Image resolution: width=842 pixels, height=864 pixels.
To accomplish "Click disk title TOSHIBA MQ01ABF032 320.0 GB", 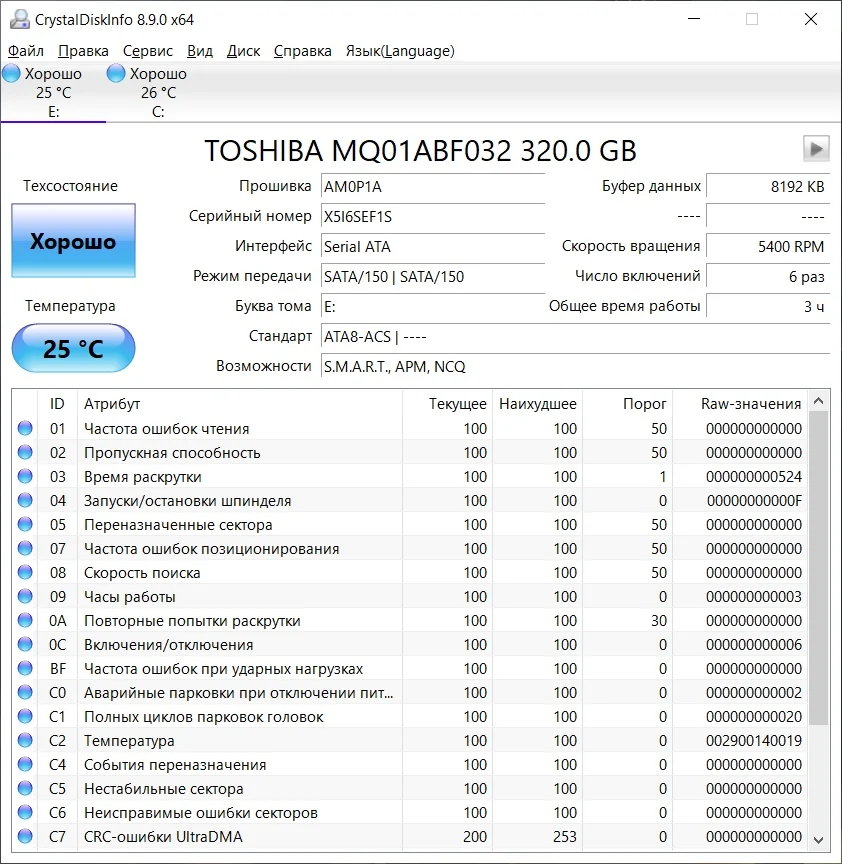I will 420,150.
